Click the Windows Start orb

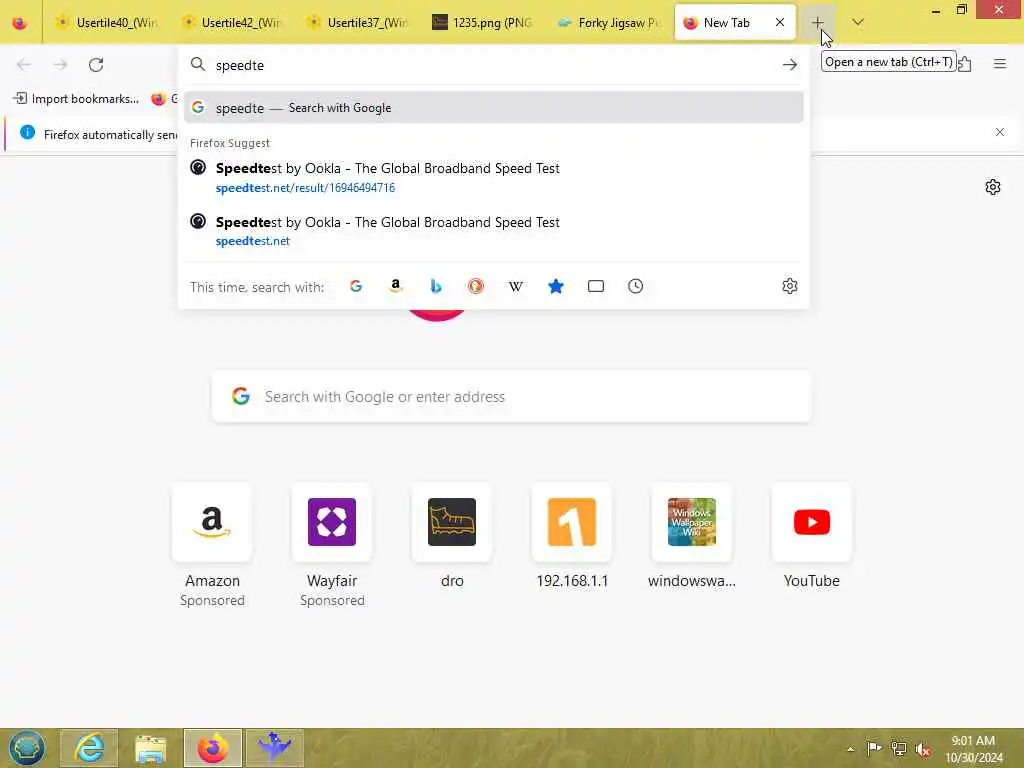(27, 748)
